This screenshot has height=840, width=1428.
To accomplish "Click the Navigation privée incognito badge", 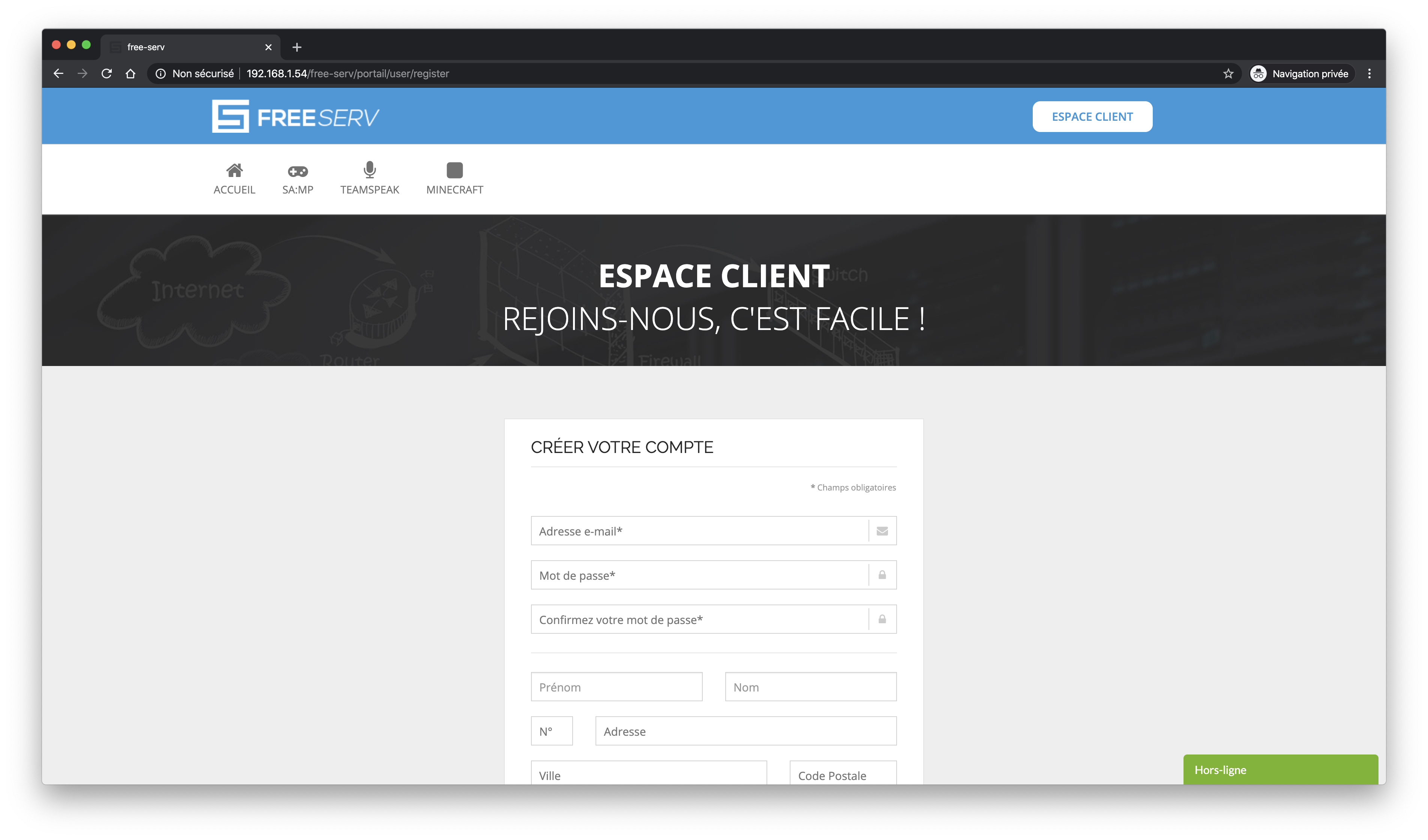I will coord(1302,73).
